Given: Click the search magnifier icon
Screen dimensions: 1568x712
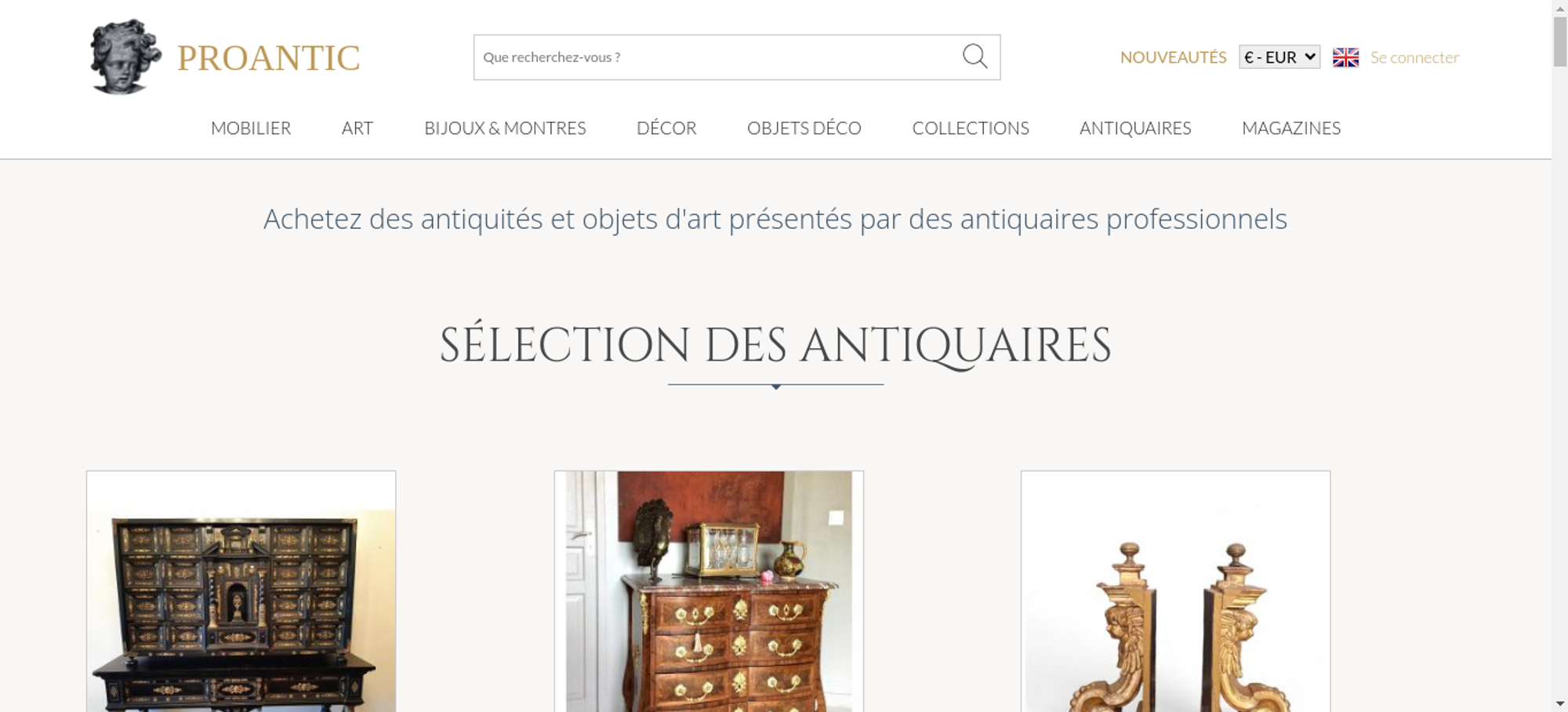Looking at the screenshot, I should click(x=975, y=56).
